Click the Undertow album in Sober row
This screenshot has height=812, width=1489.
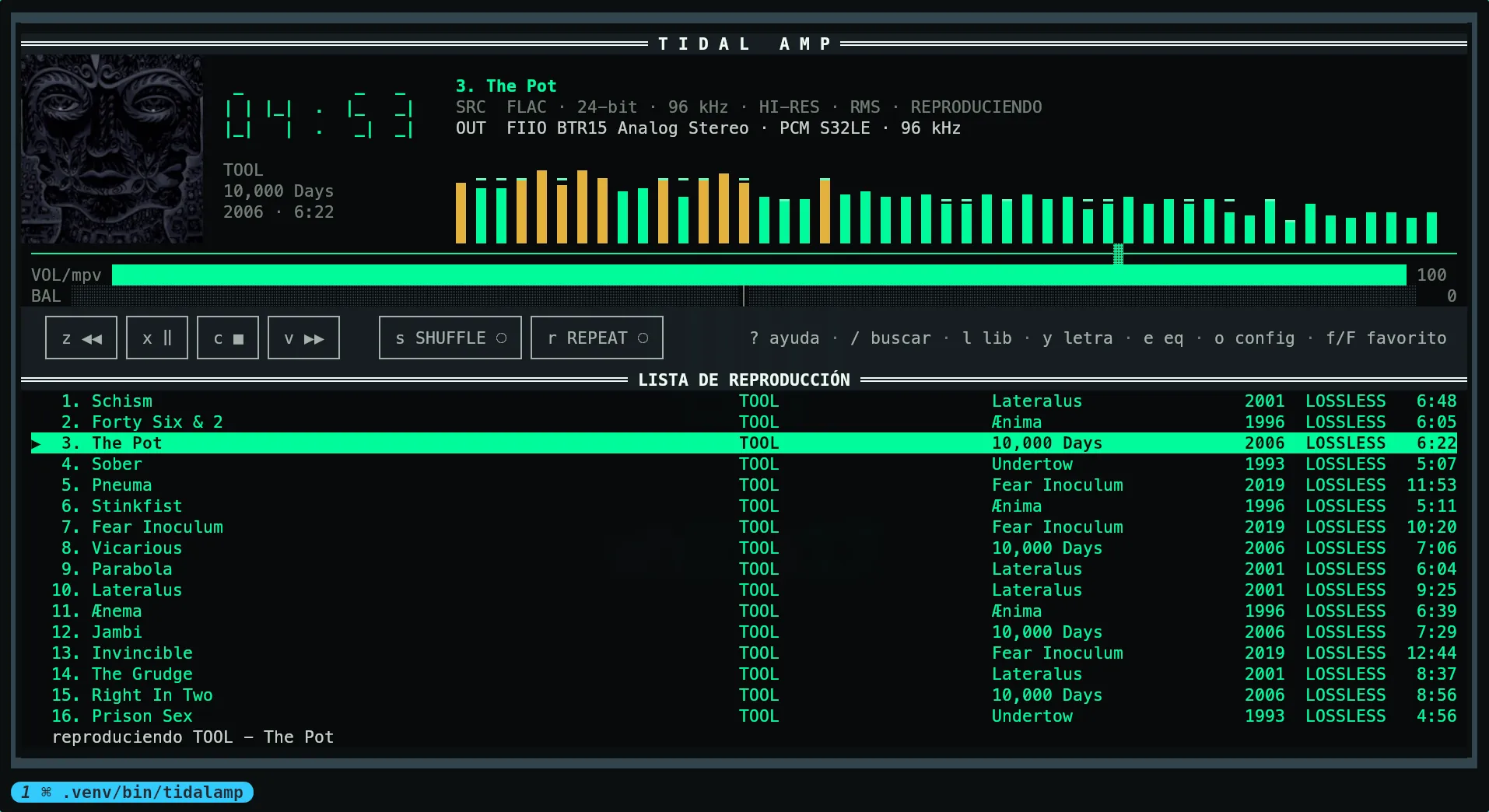pyautogui.click(x=1032, y=464)
